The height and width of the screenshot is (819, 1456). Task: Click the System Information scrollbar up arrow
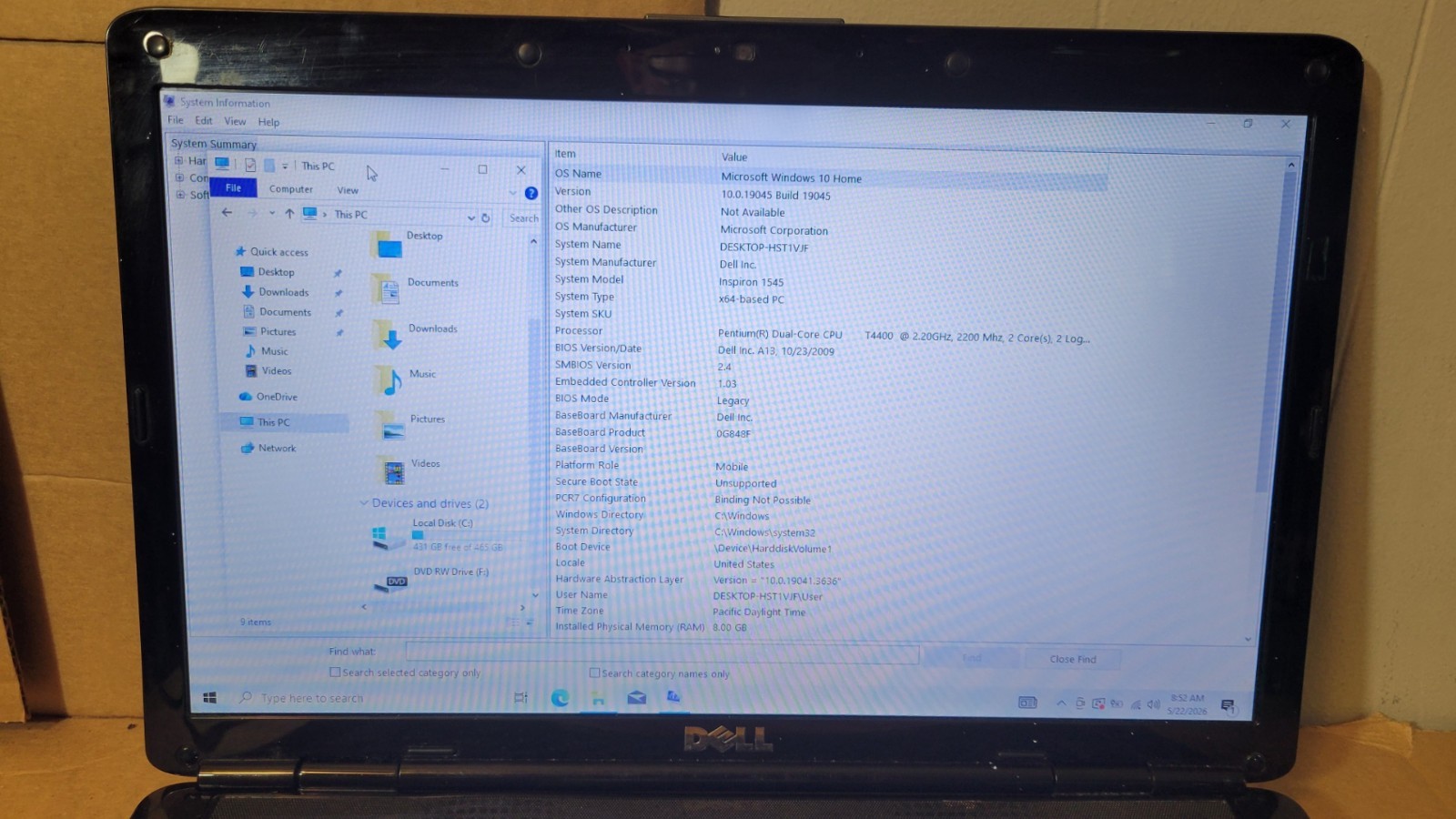pos(1290,165)
